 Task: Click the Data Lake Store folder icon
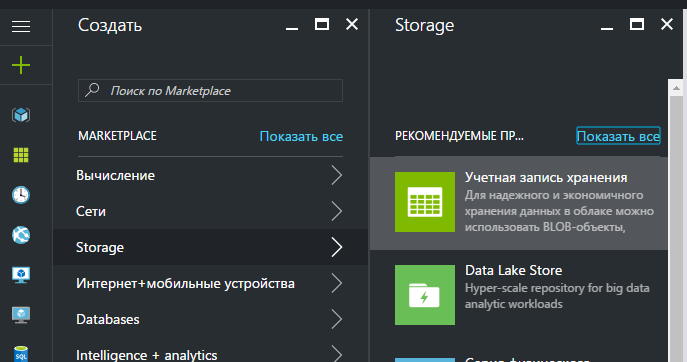pos(425,295)
